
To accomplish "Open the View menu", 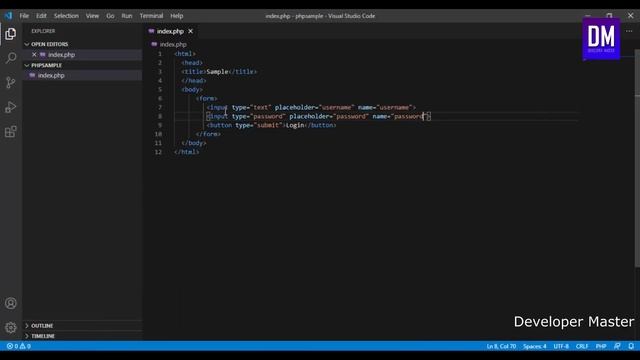I will [x=92, y=16].
